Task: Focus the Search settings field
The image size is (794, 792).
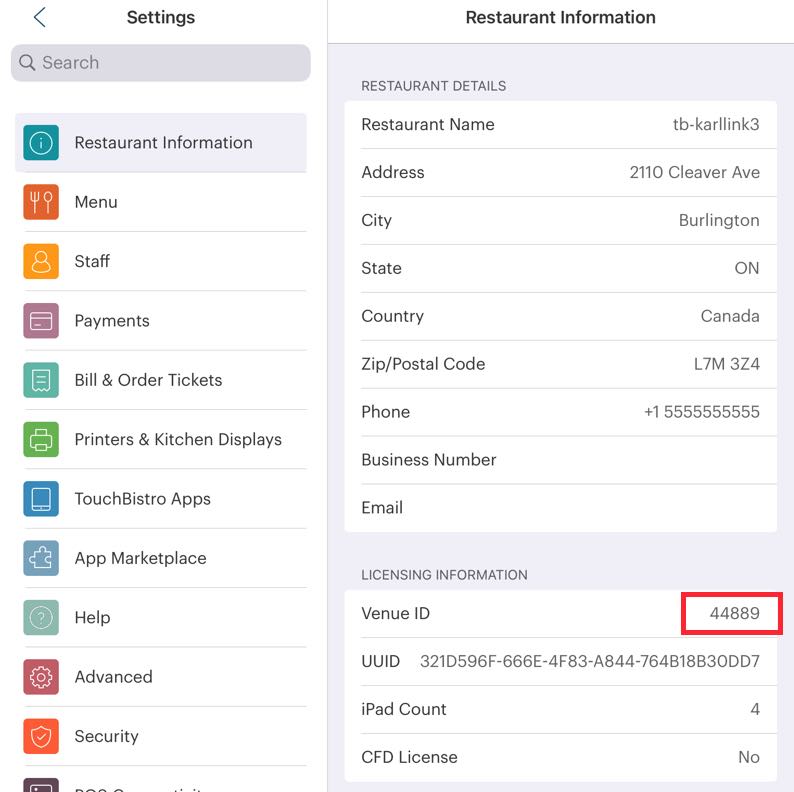Action: pos(161,63)
